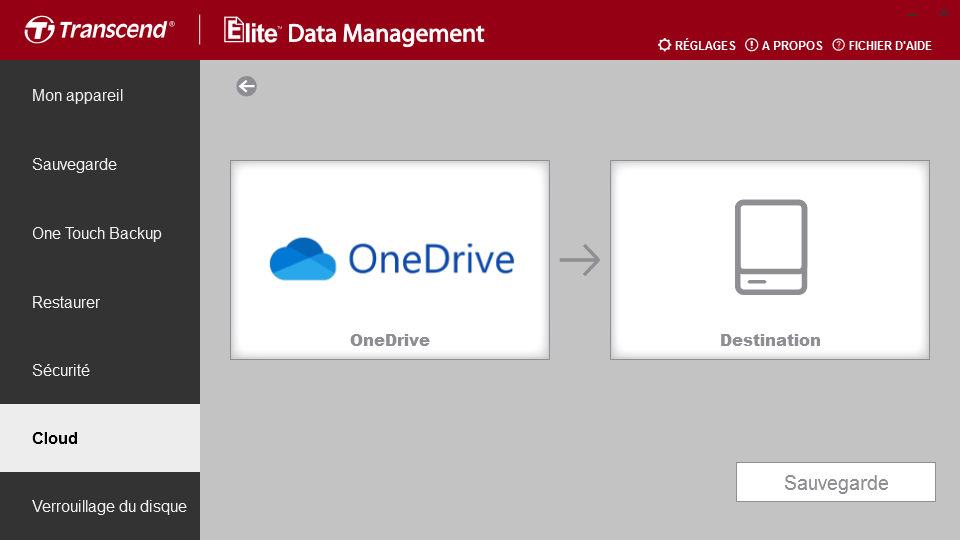Viewport: 960px width, 540px height.
Task: Open Verrouillage du disque section
Action: click(100, 506)
